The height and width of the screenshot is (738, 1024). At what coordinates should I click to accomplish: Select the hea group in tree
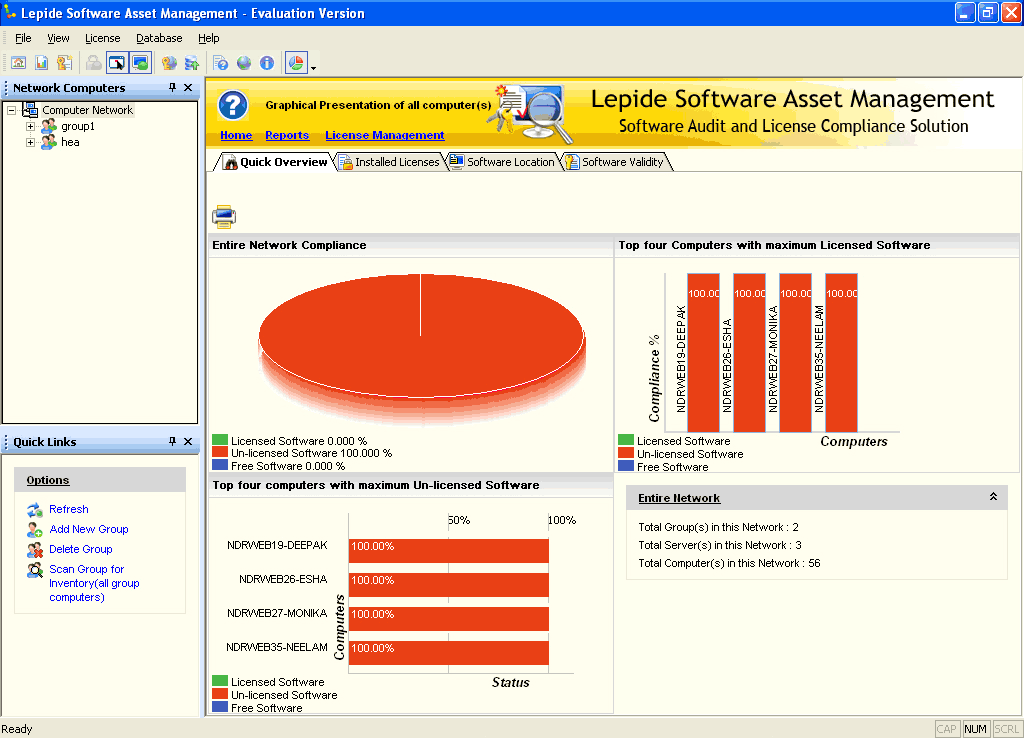click(x=71, y=142)
